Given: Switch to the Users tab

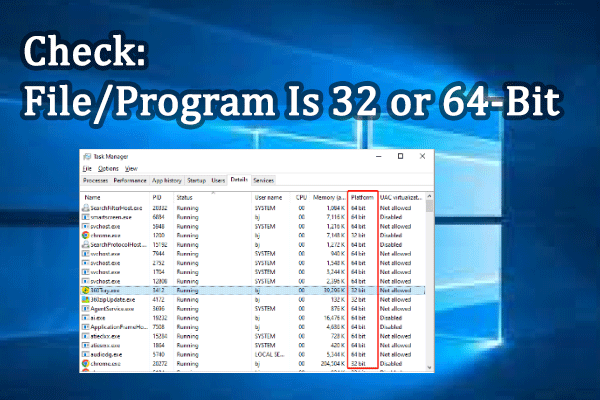Looking at the screenshot, I should click(218, 180).
